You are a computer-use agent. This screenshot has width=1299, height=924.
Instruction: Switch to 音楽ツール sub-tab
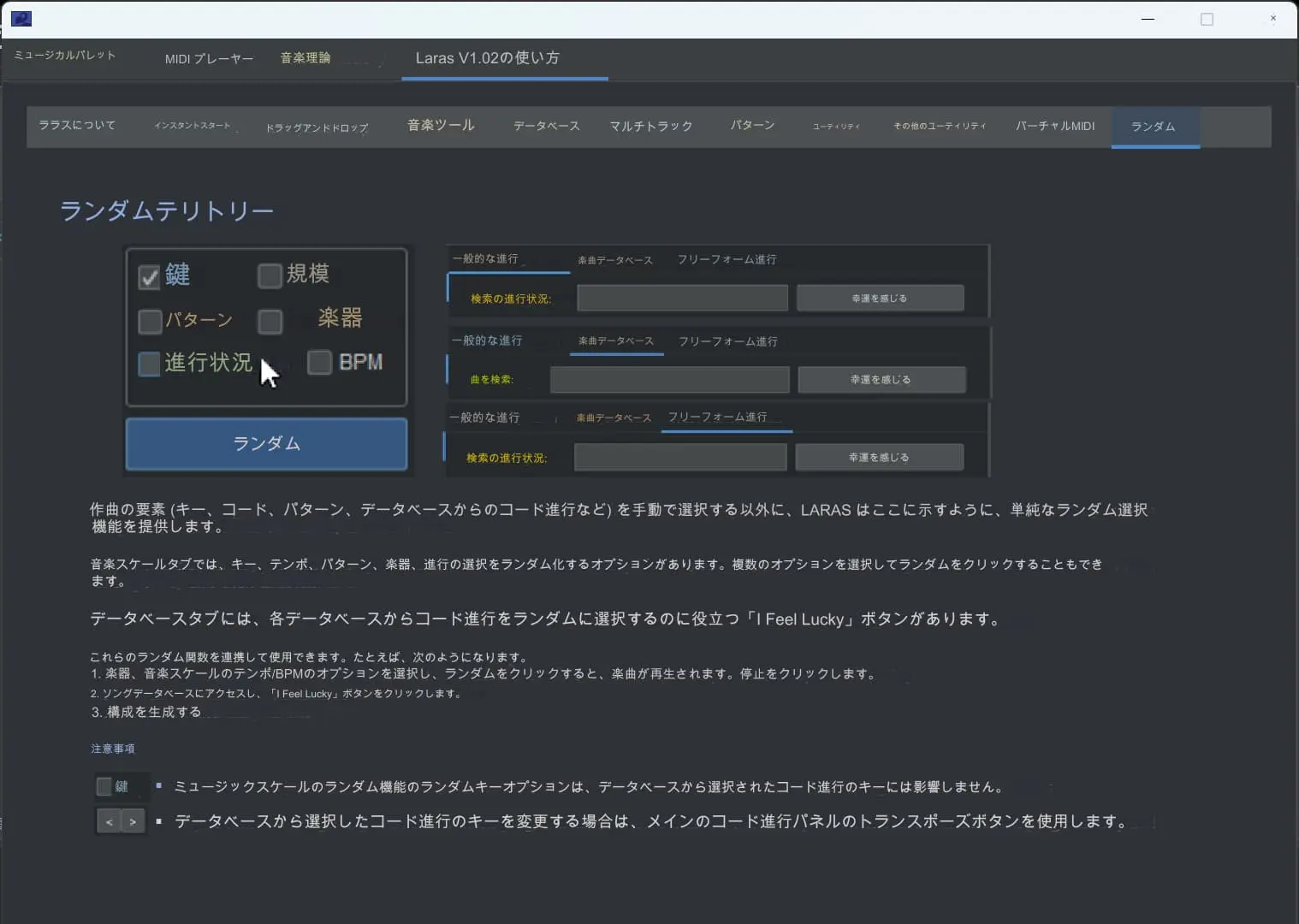point(441,126)
